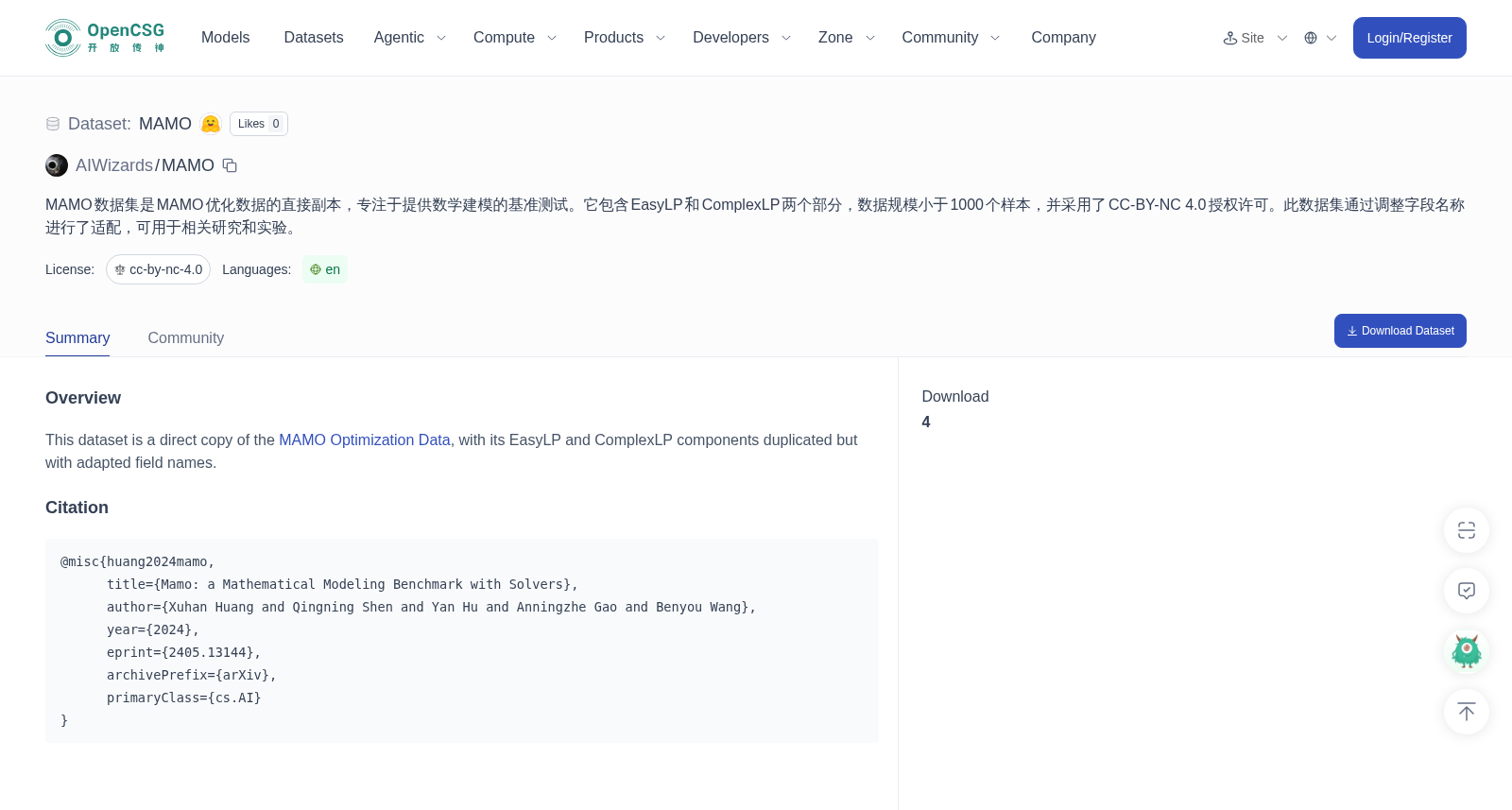Click the Site location icon
This screenshot has width=1512, height=810.
[x=1230, y=38]
